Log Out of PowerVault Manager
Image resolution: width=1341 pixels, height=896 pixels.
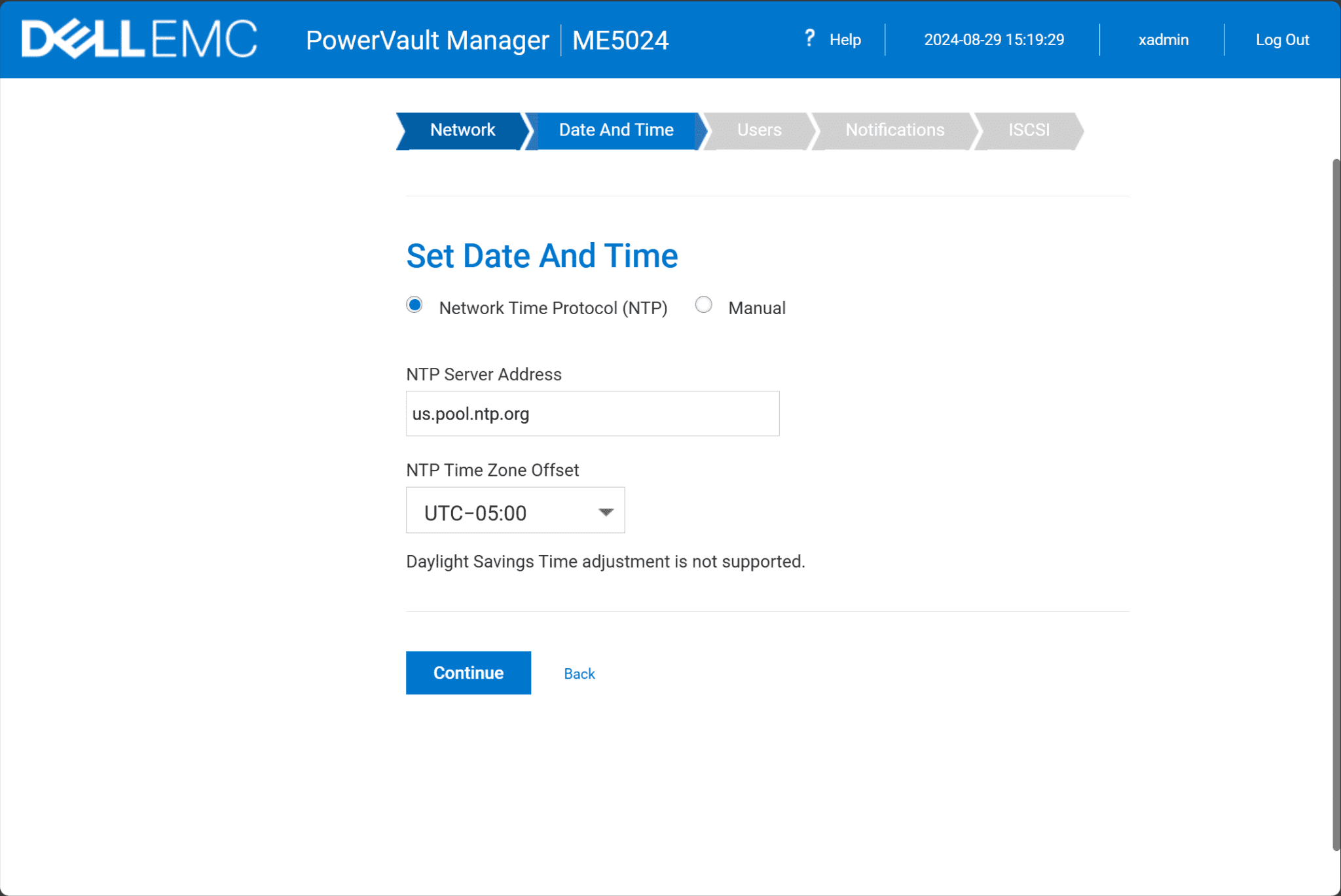point(1282,40)
